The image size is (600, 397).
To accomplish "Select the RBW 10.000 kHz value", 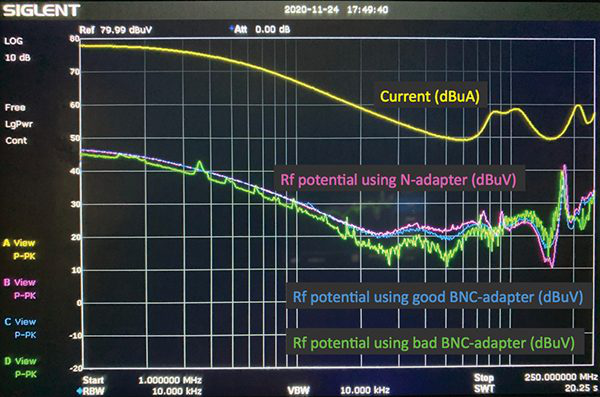I will coord(177,391).
